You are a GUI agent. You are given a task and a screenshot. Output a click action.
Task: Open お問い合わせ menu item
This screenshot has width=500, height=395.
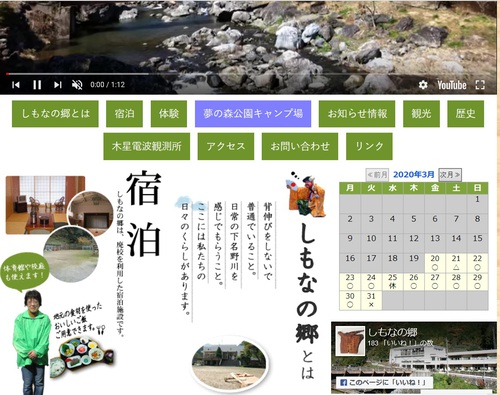(300, 146)
